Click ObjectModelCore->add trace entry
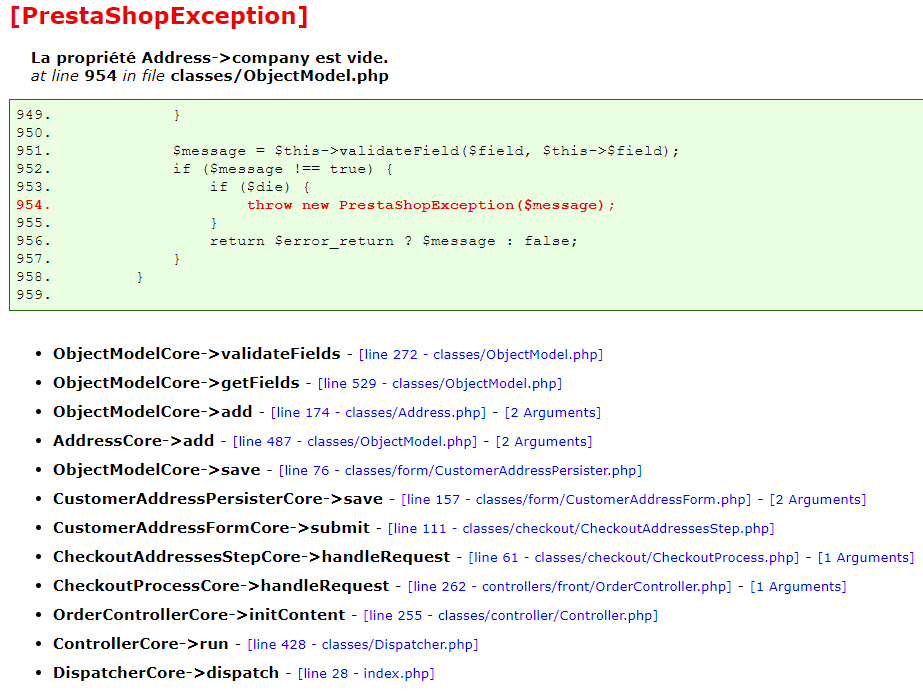 [x=152, y=411]
